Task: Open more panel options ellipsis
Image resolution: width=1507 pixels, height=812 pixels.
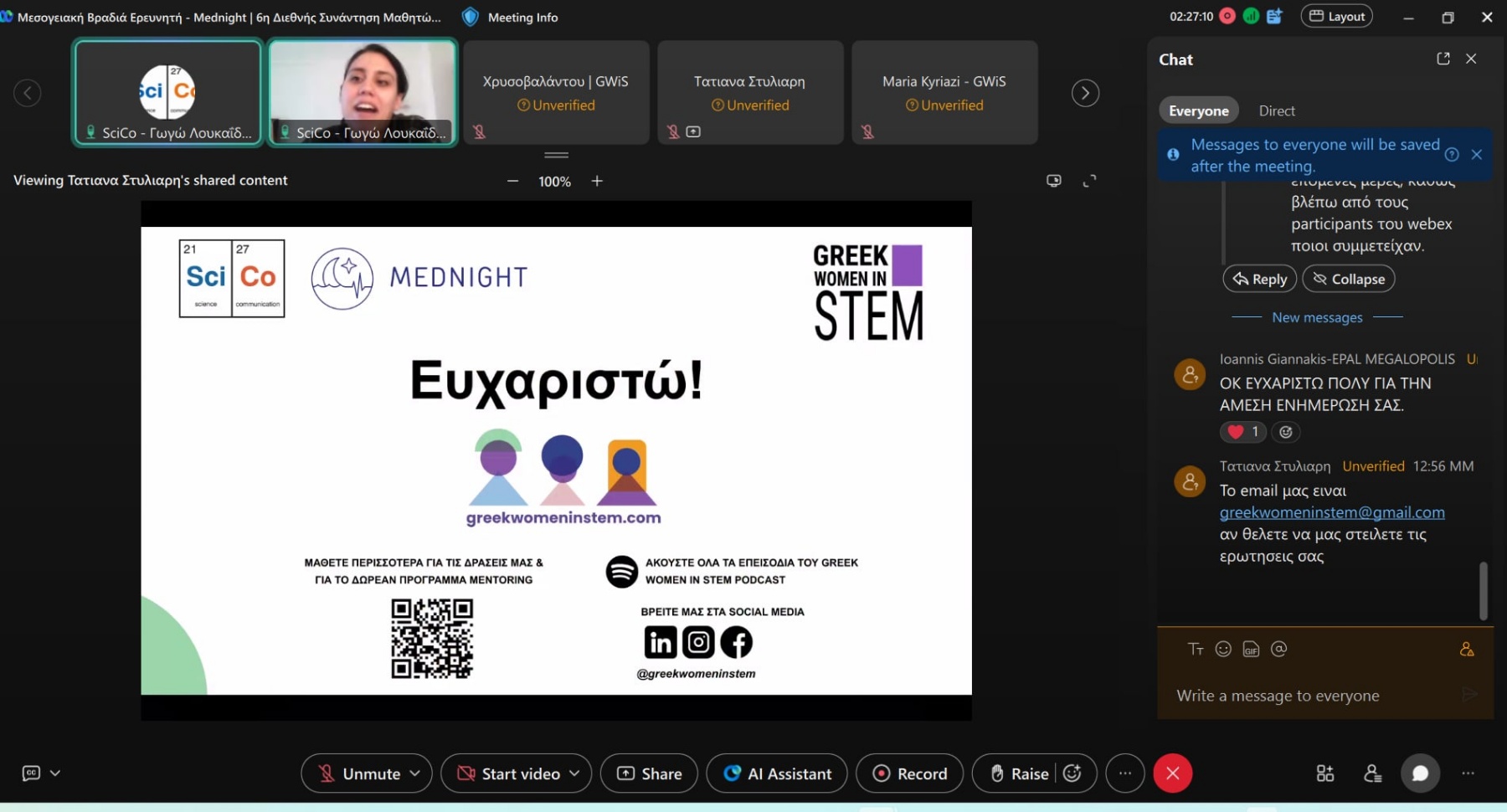Action: tap(1468, 773)
